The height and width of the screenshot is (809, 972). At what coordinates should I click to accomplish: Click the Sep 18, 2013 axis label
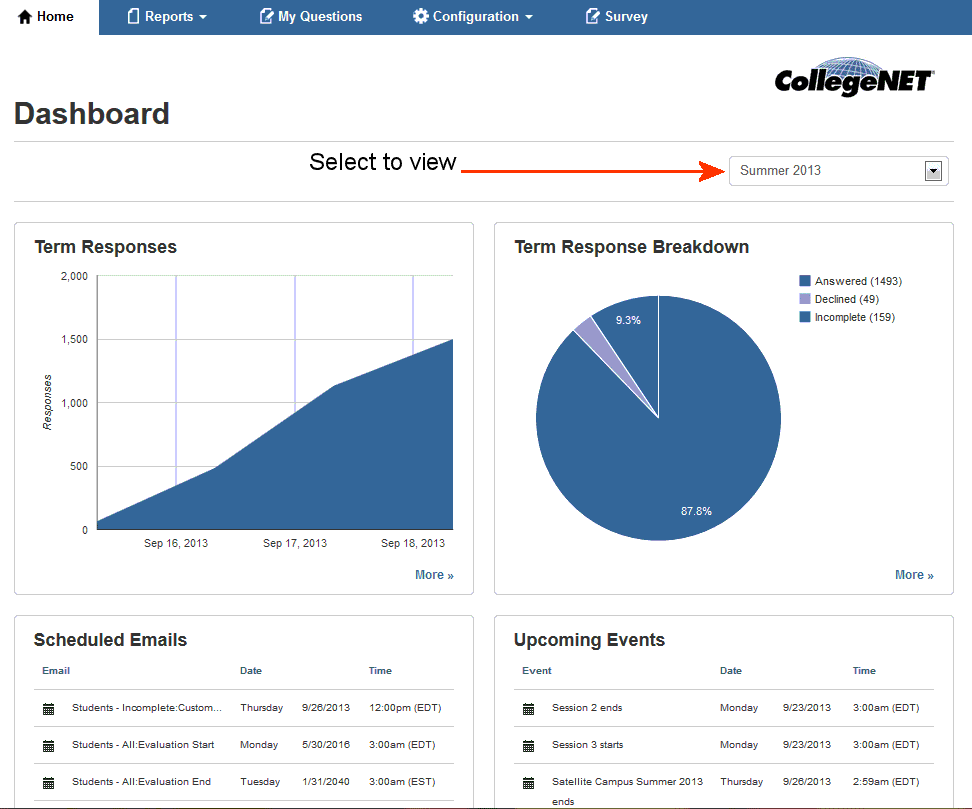click(413, 543)
